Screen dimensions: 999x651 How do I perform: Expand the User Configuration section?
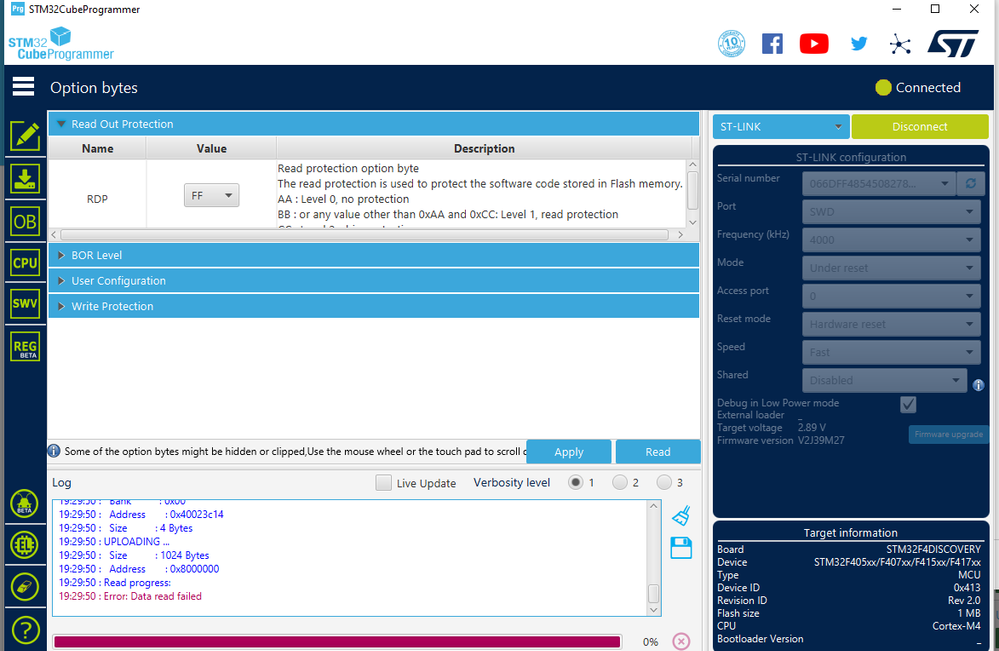[x=373, y=280]
